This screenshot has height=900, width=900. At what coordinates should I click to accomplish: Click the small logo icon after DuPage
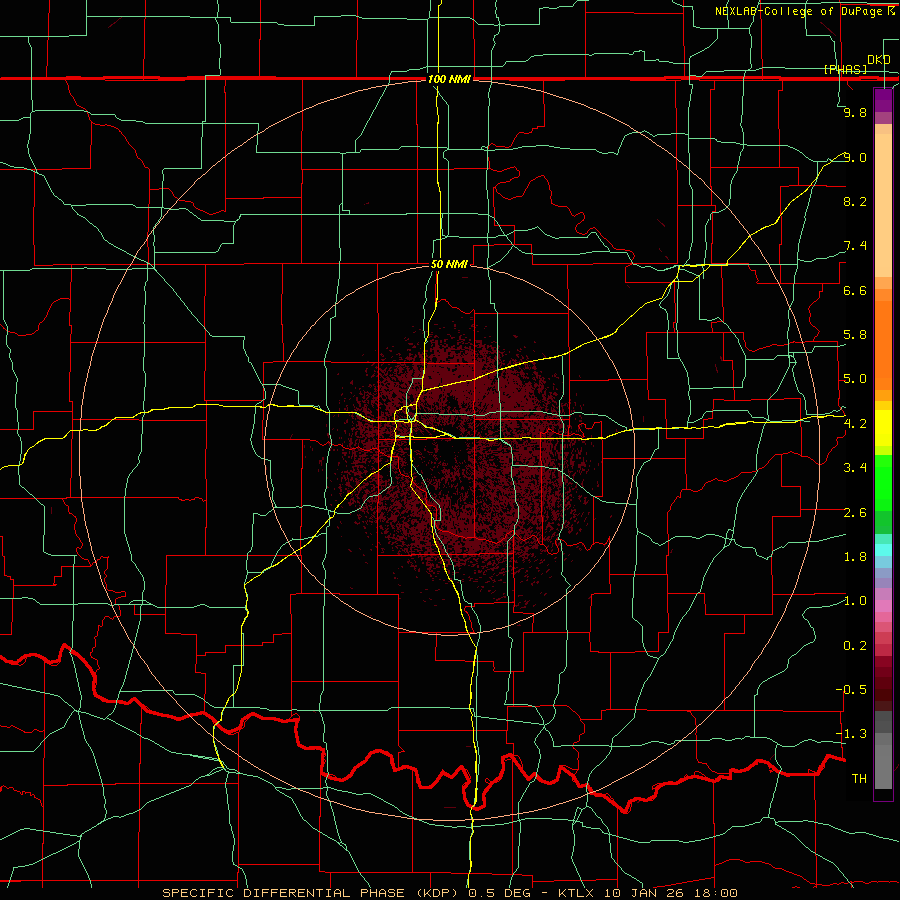coord(891,10)
